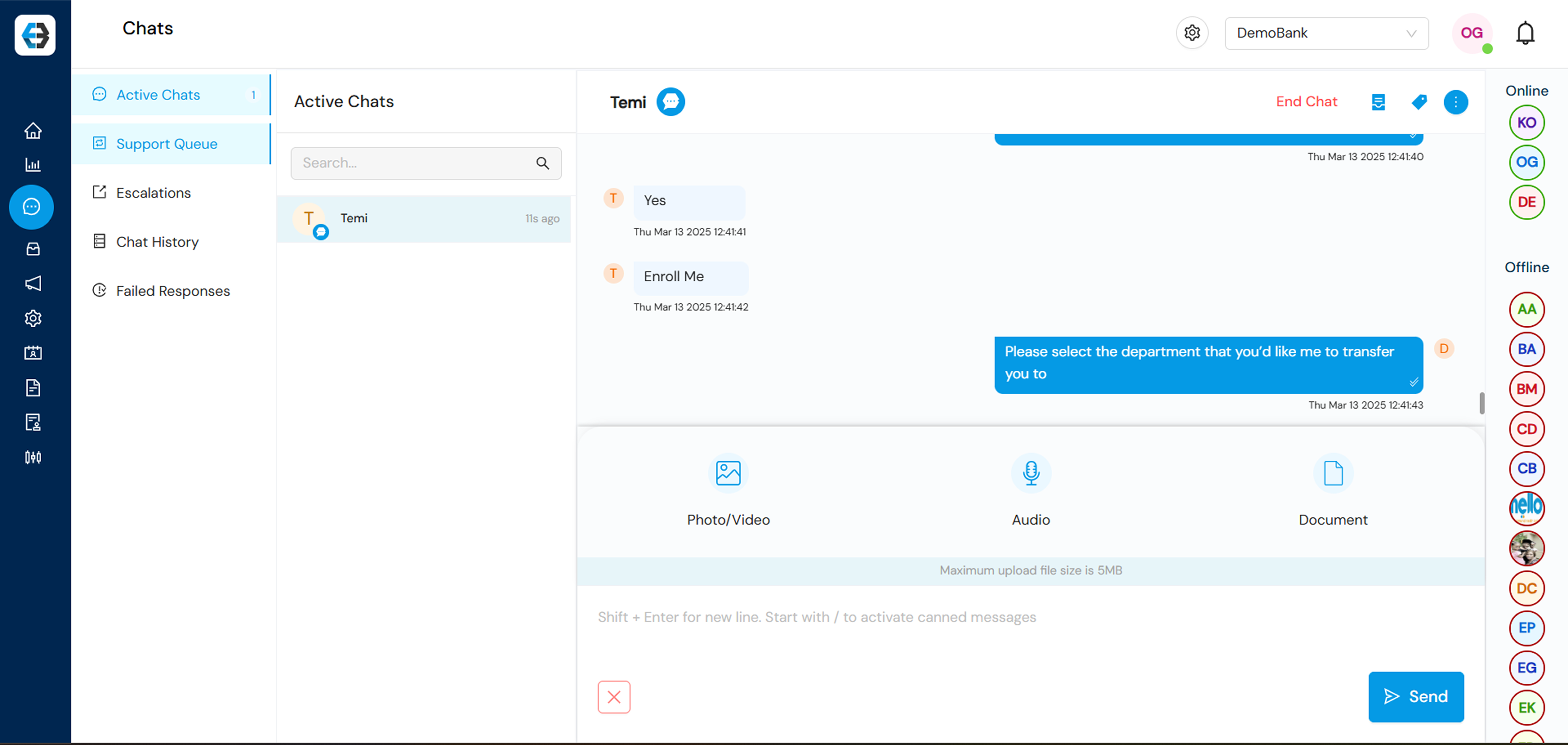Click offline agent hello logo avatar

(x=1527, y=509)
